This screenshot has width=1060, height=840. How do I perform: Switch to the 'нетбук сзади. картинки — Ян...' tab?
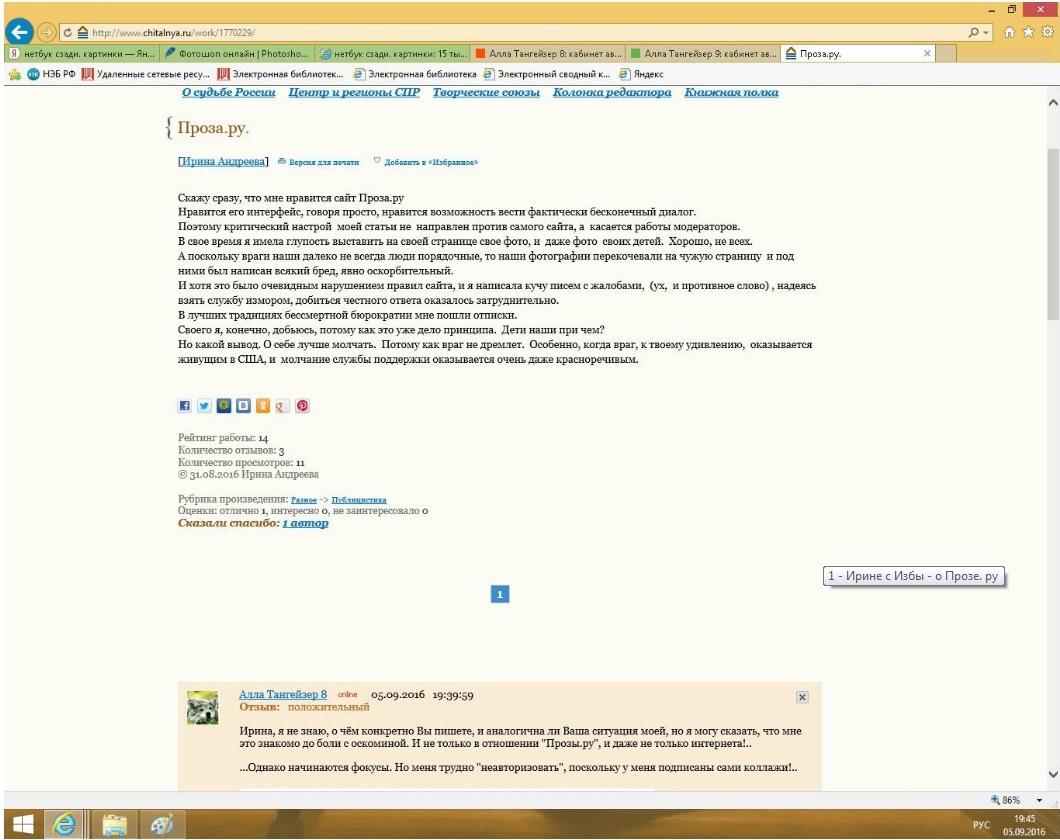[82, 53]
